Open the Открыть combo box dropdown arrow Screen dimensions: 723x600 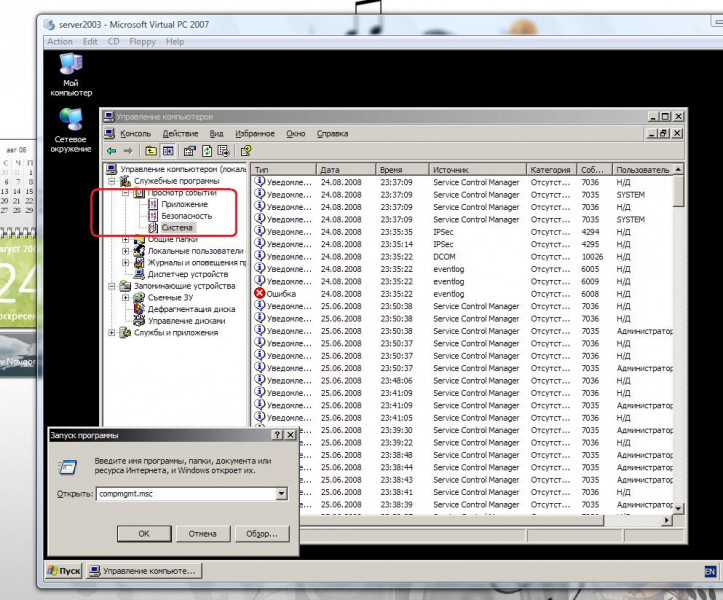[x=281, y=493]
